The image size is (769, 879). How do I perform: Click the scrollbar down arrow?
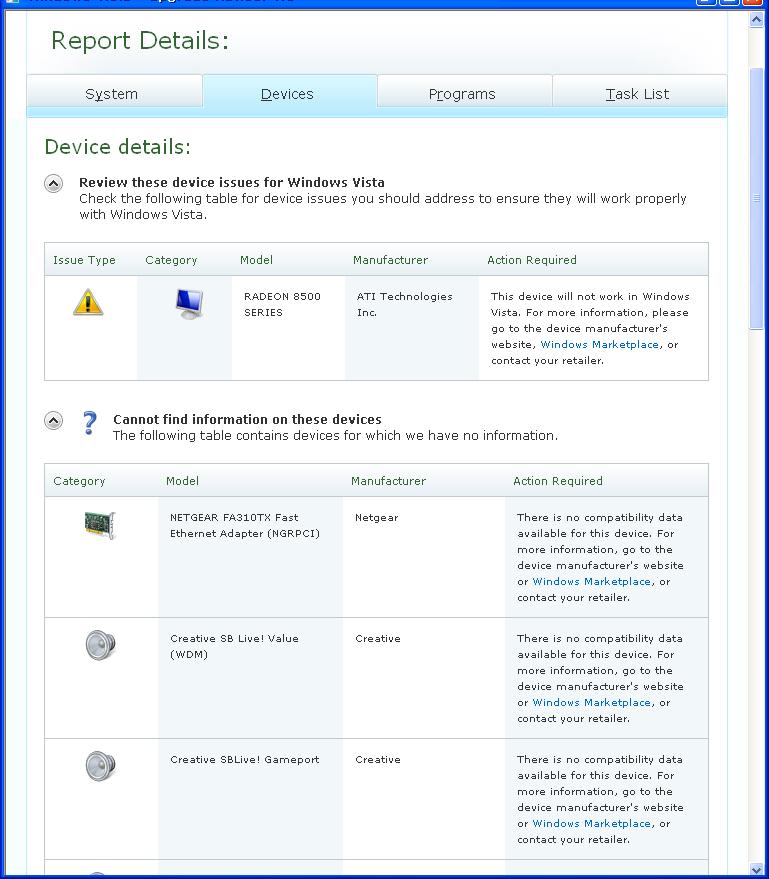[756, 869]
